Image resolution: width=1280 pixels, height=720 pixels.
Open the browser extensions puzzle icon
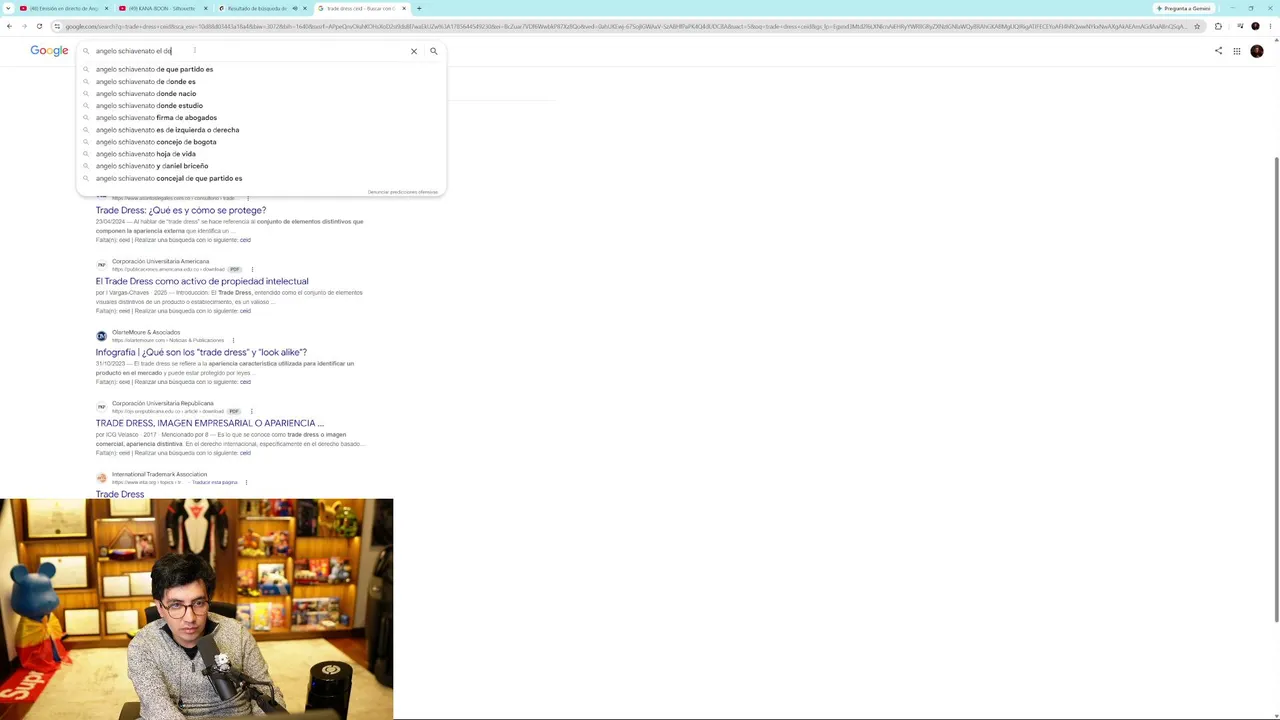(x=1218, y=26)
